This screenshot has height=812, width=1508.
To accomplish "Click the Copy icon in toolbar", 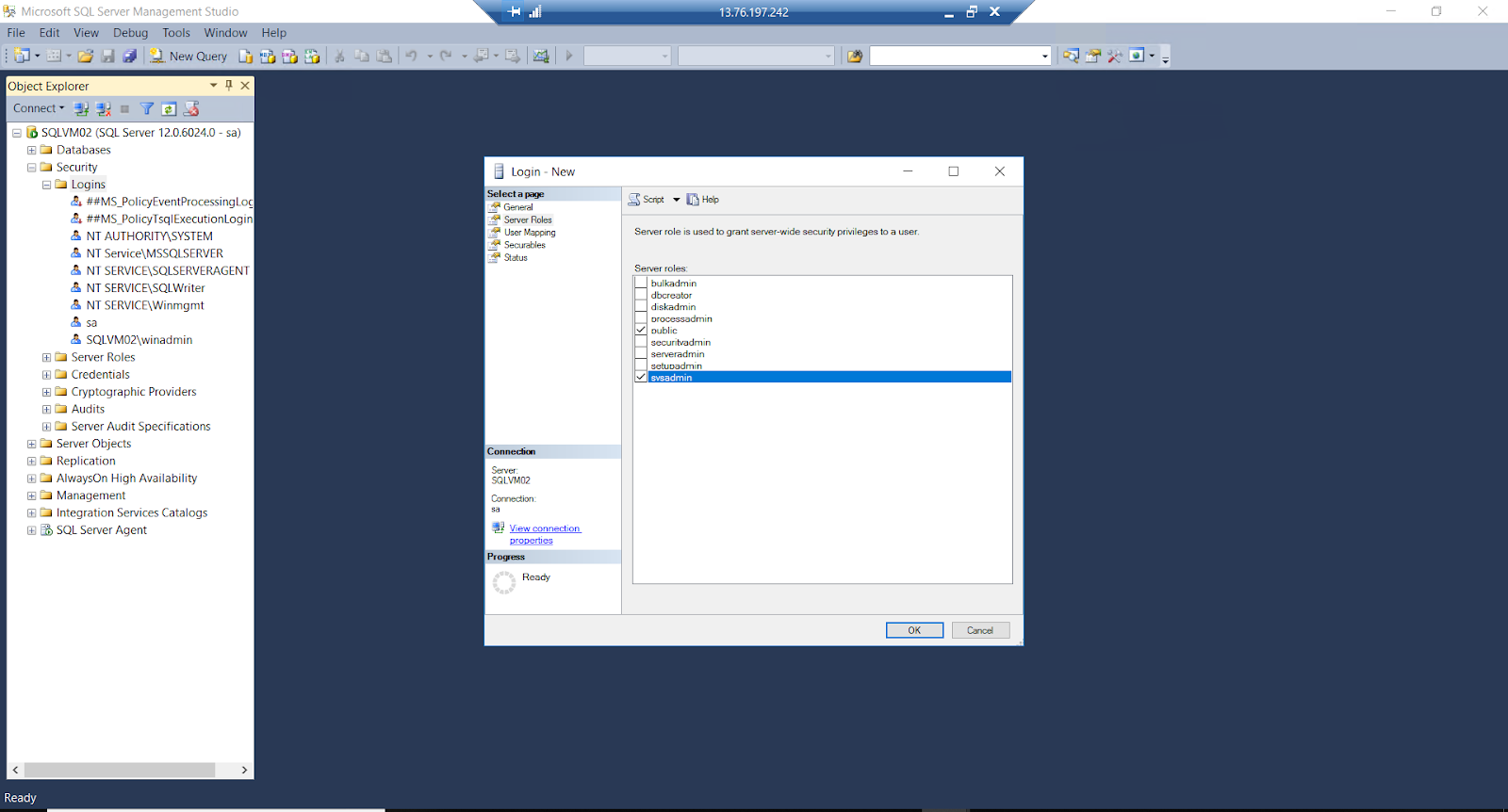I will point(362,56).
